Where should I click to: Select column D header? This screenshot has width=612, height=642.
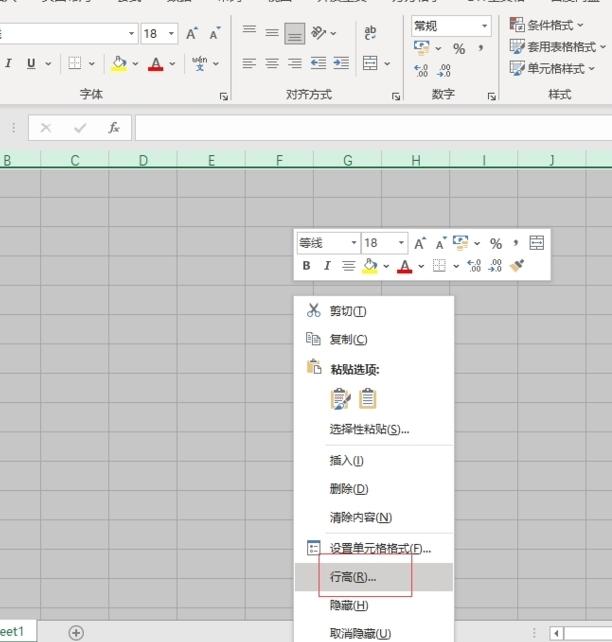pos(143,160)
